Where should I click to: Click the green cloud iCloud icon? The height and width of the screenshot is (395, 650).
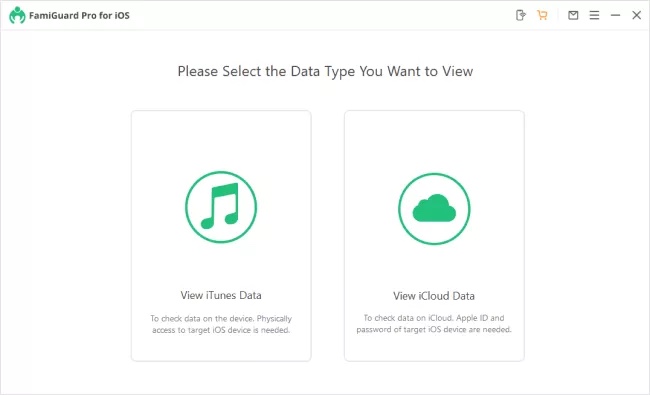point(434,208)
